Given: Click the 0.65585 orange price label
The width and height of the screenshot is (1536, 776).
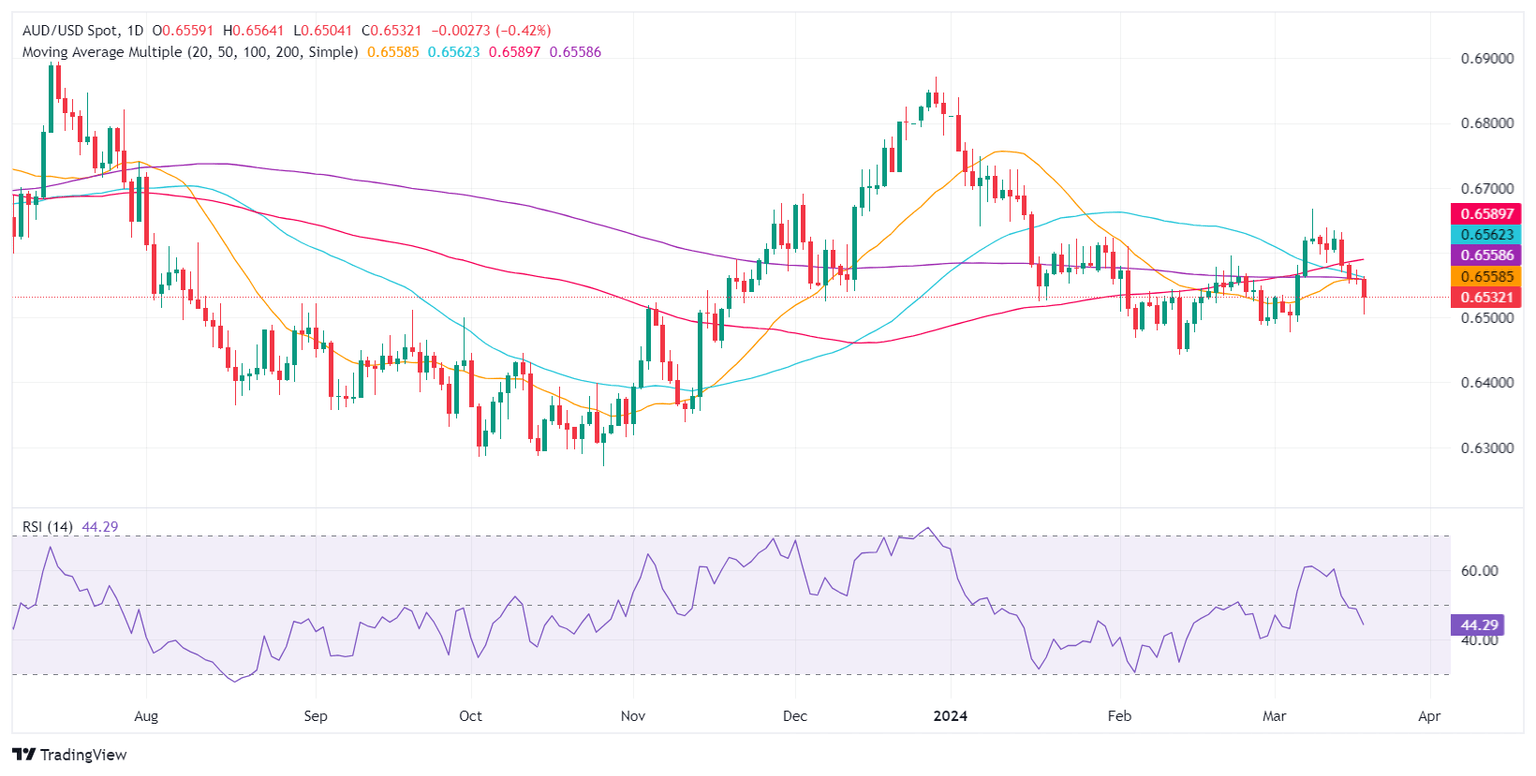Looking at the screenshot, I should click(x=1485, y=275).
